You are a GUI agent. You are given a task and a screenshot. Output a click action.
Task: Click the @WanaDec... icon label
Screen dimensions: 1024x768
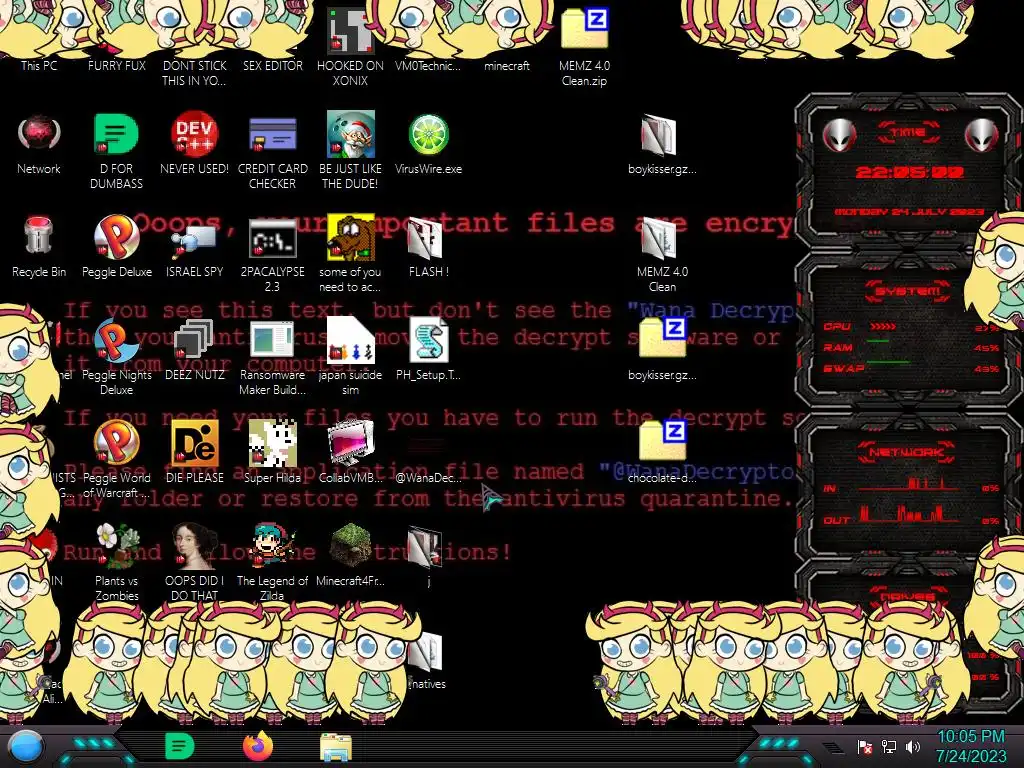tap(428, 478)
